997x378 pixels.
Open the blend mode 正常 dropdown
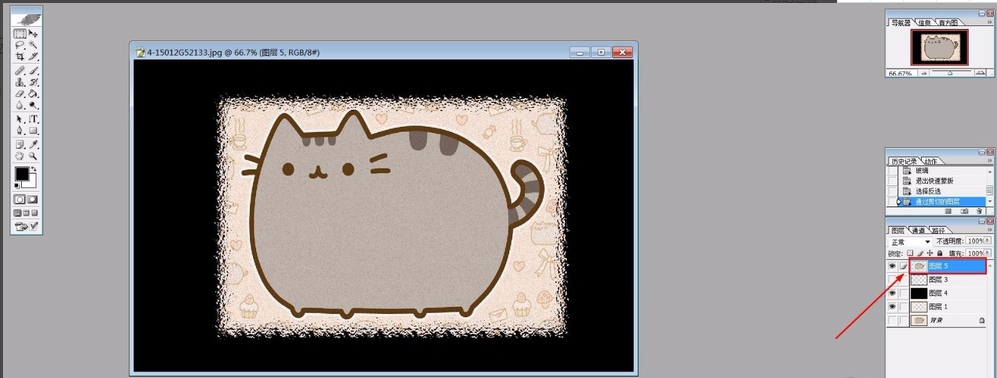coord(911,242)
